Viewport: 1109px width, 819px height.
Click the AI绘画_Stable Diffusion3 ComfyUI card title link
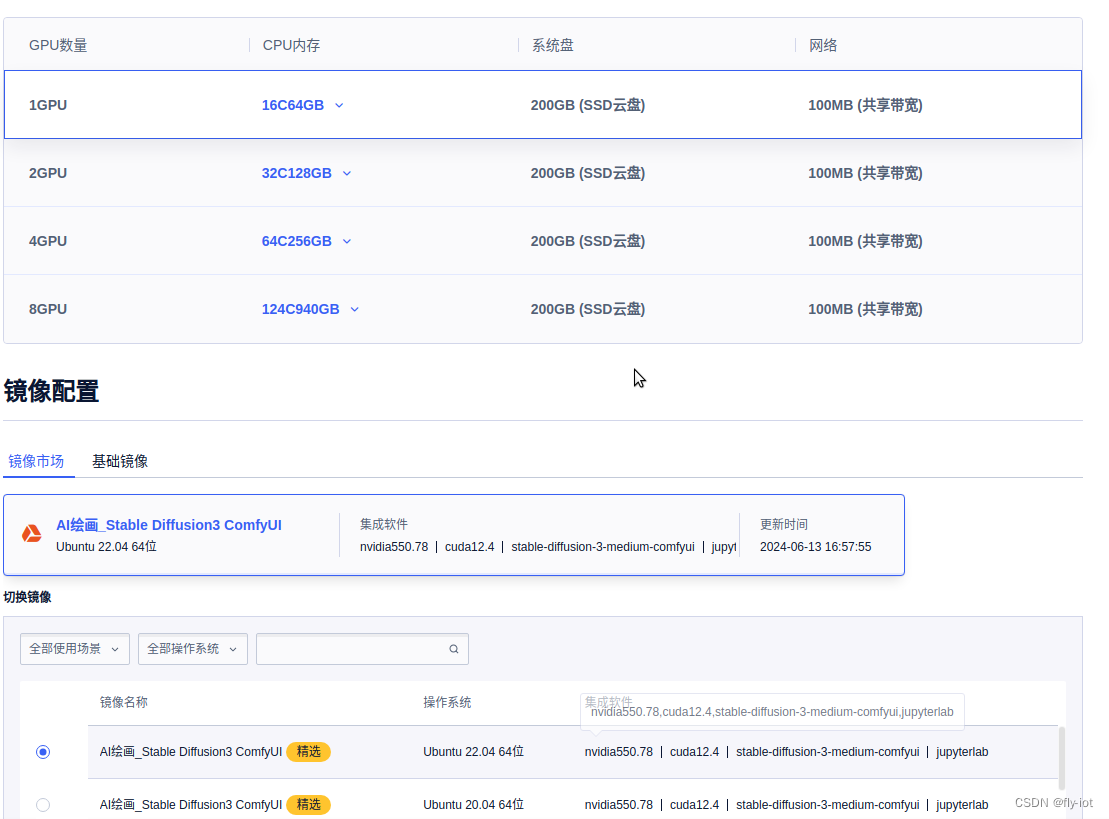tap(169, 525)
